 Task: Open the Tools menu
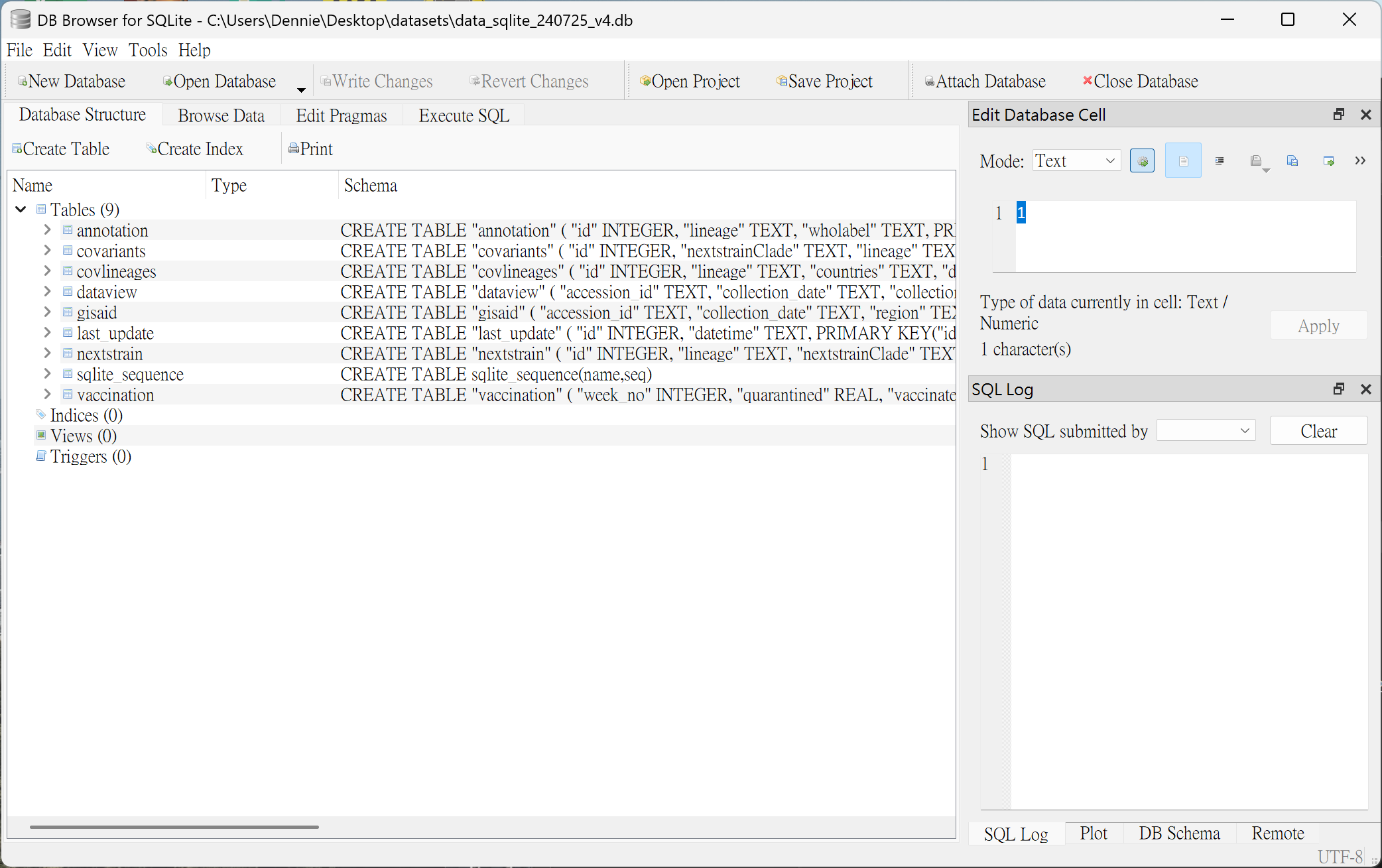click(x=147, y=50)
